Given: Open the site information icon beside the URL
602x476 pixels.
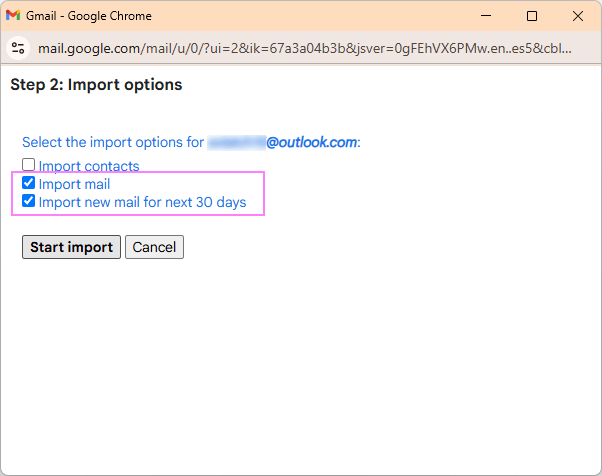Looking at the screenshot, I should tap(18, 48).
